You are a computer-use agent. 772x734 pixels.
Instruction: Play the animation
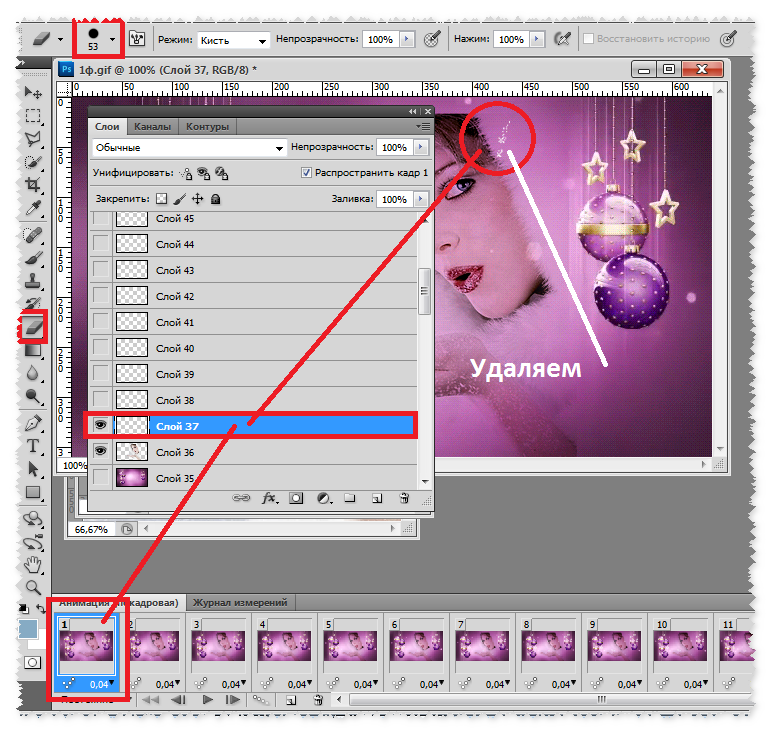pos(207,699)
